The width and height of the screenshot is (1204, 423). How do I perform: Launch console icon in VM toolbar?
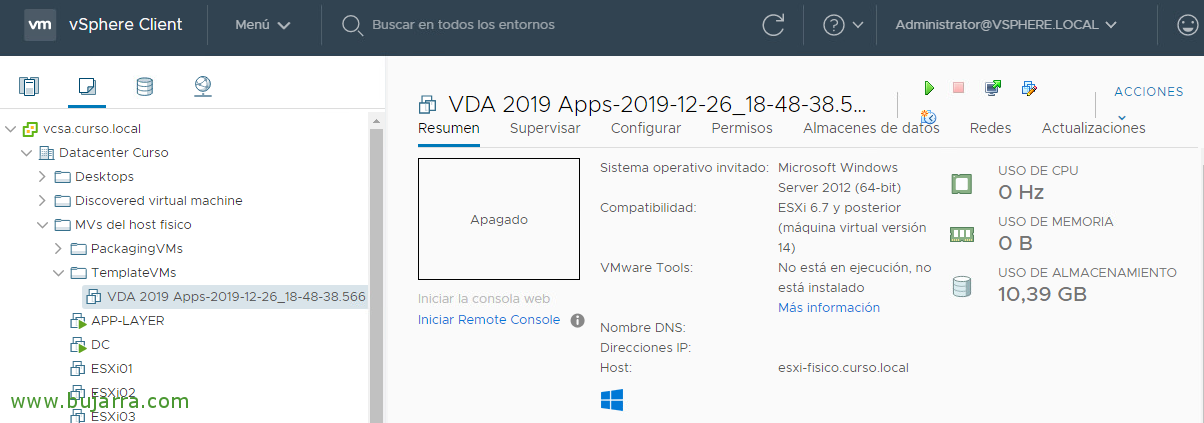[993, 88]
